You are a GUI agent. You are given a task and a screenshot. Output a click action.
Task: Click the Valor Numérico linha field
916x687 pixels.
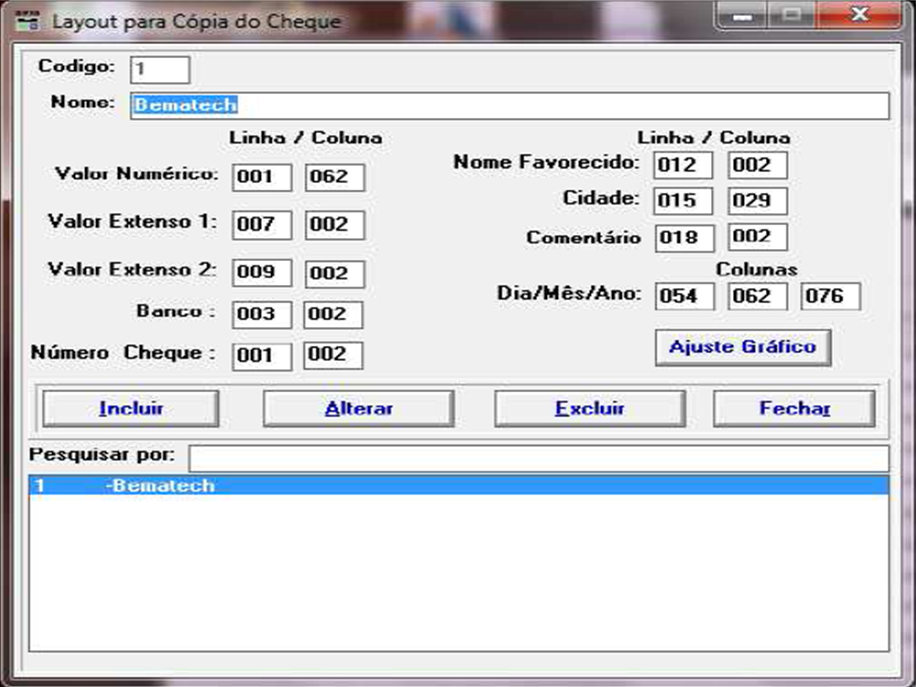coord(262,178)
